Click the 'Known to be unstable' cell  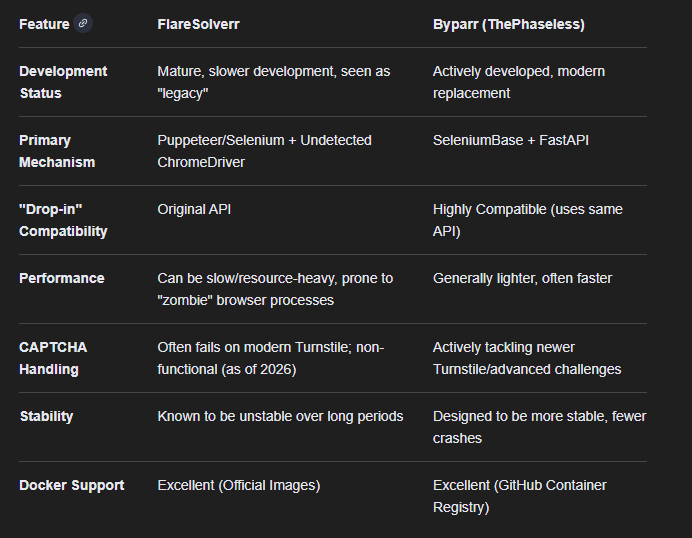click(x=280, y=416)
